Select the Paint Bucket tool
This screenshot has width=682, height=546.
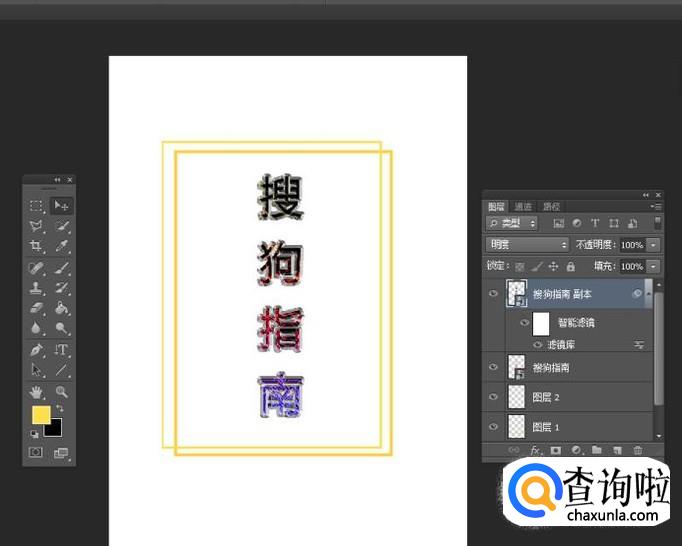(x=62, y=308)
